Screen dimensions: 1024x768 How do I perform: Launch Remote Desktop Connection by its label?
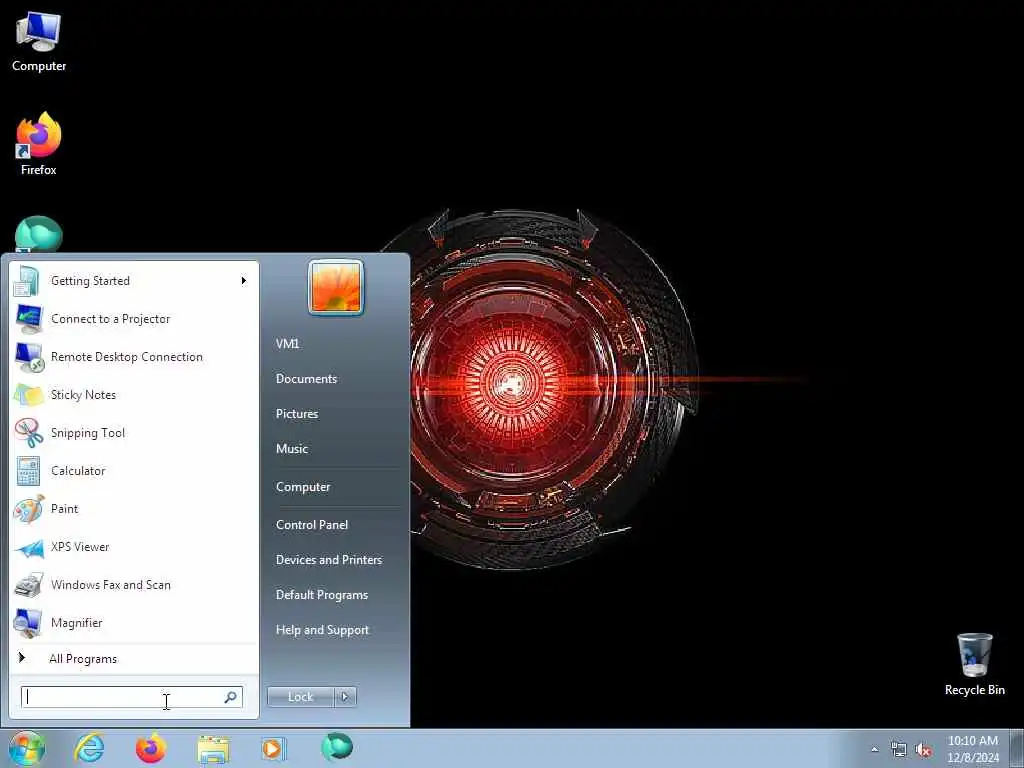tap(127, 357)
